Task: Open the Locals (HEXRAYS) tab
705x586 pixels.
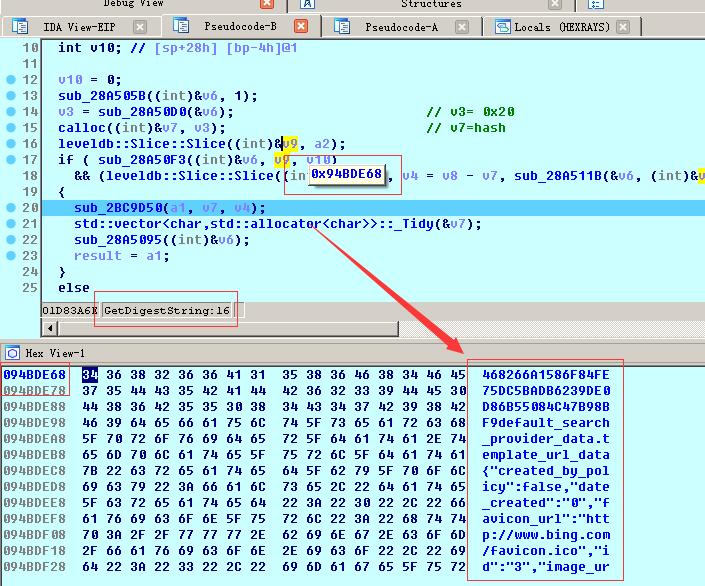Action: [562, 27]
